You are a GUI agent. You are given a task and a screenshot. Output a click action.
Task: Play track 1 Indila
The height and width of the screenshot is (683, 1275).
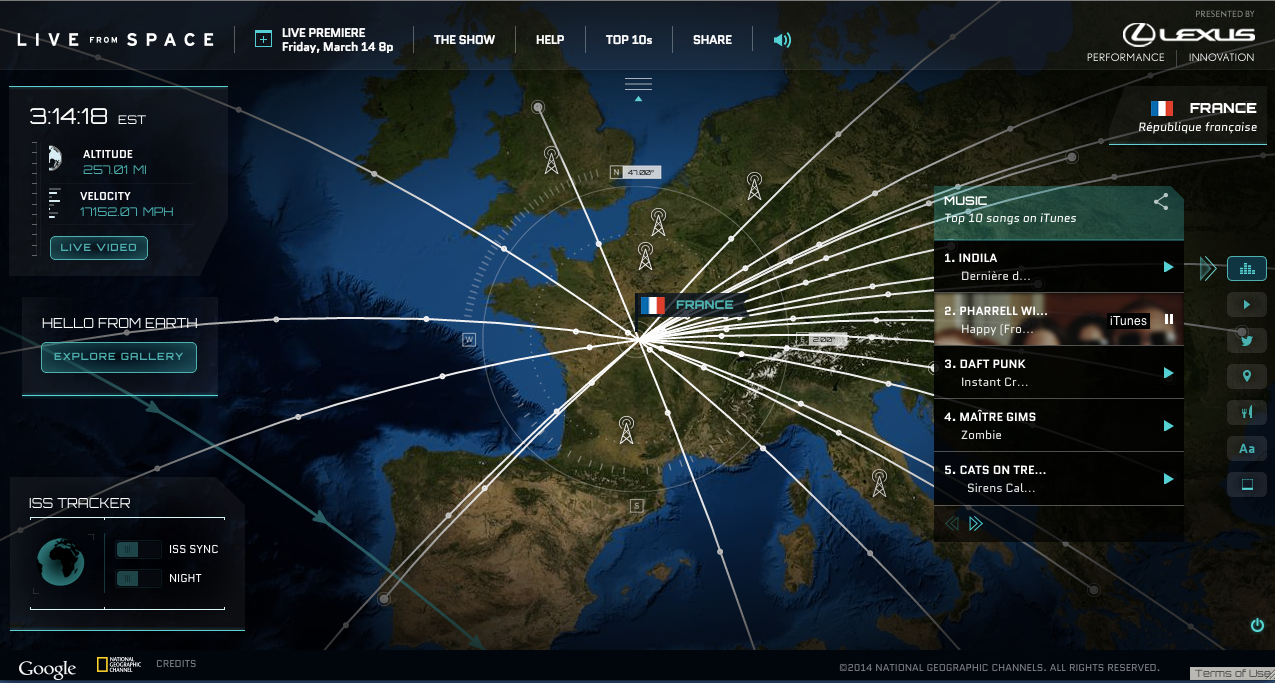(x=1167, y=267)
